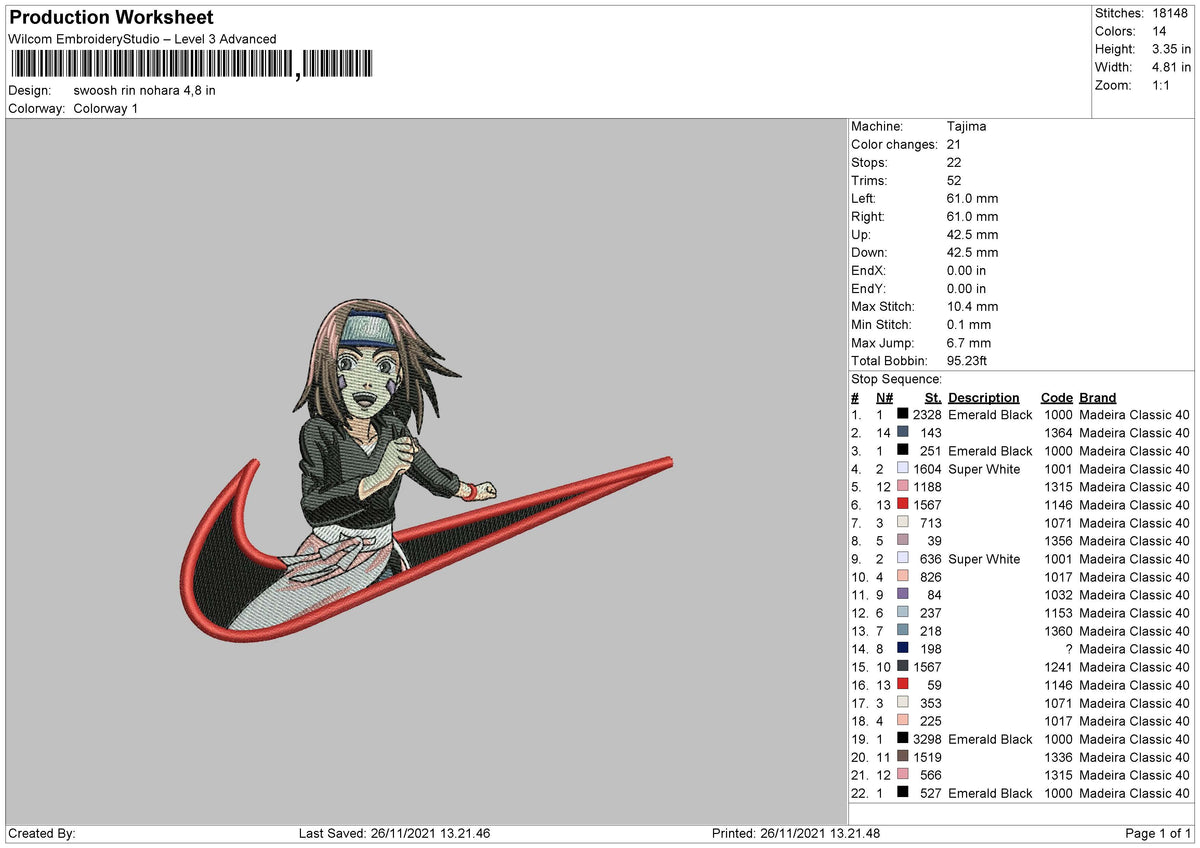
Task: Select the slate gray swatch in stop 2
Action: point(902,432)
